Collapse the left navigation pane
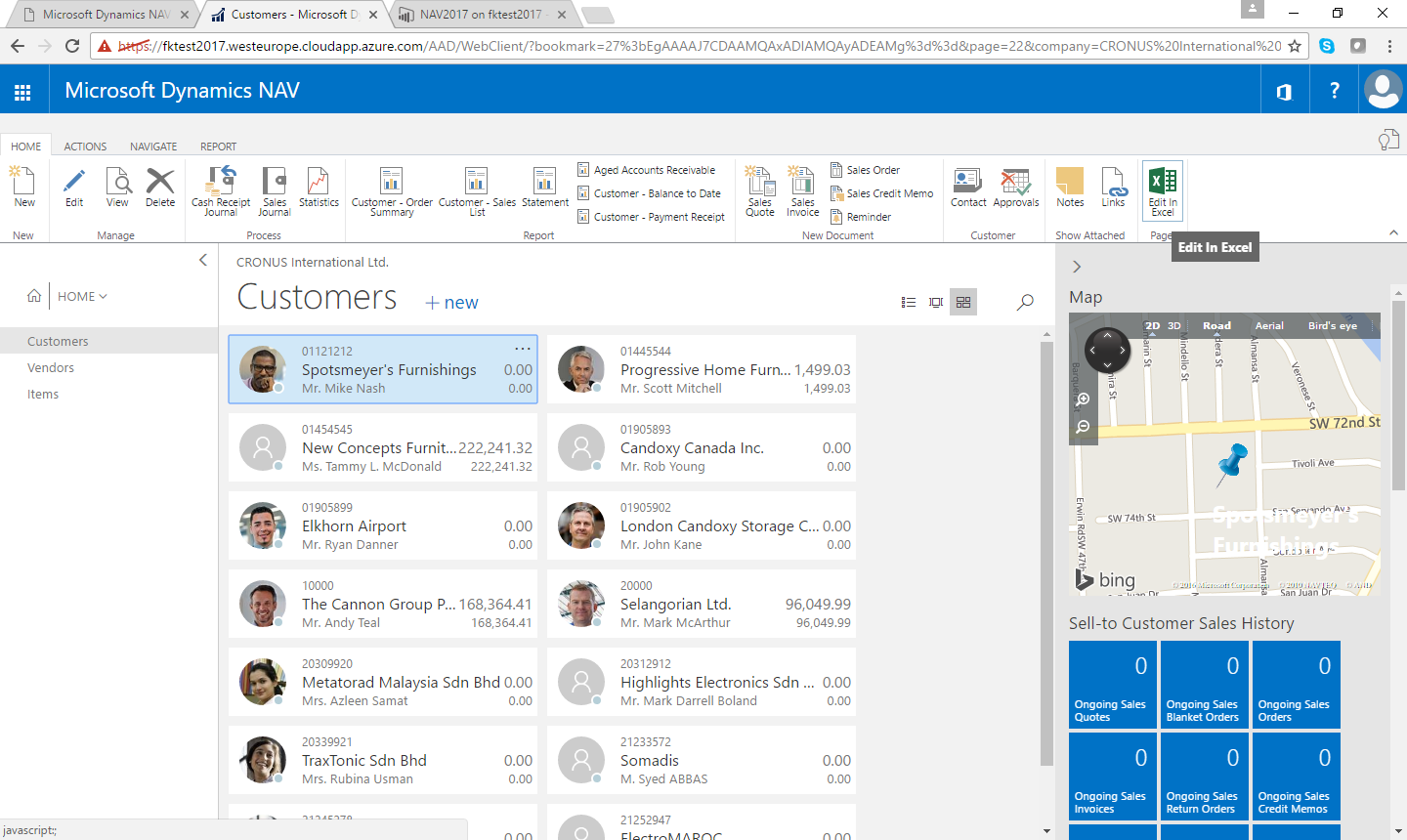Image resolution: width=1407 pixels, height=840 pixels. pos(203,260)
